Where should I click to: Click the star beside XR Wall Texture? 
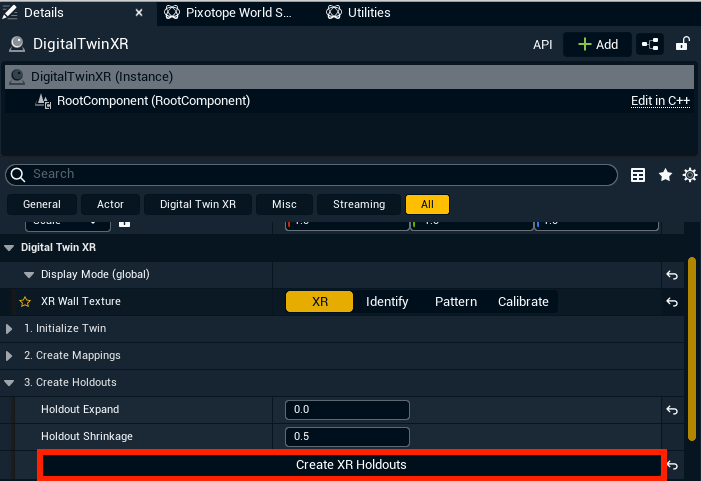coord(26,302)
